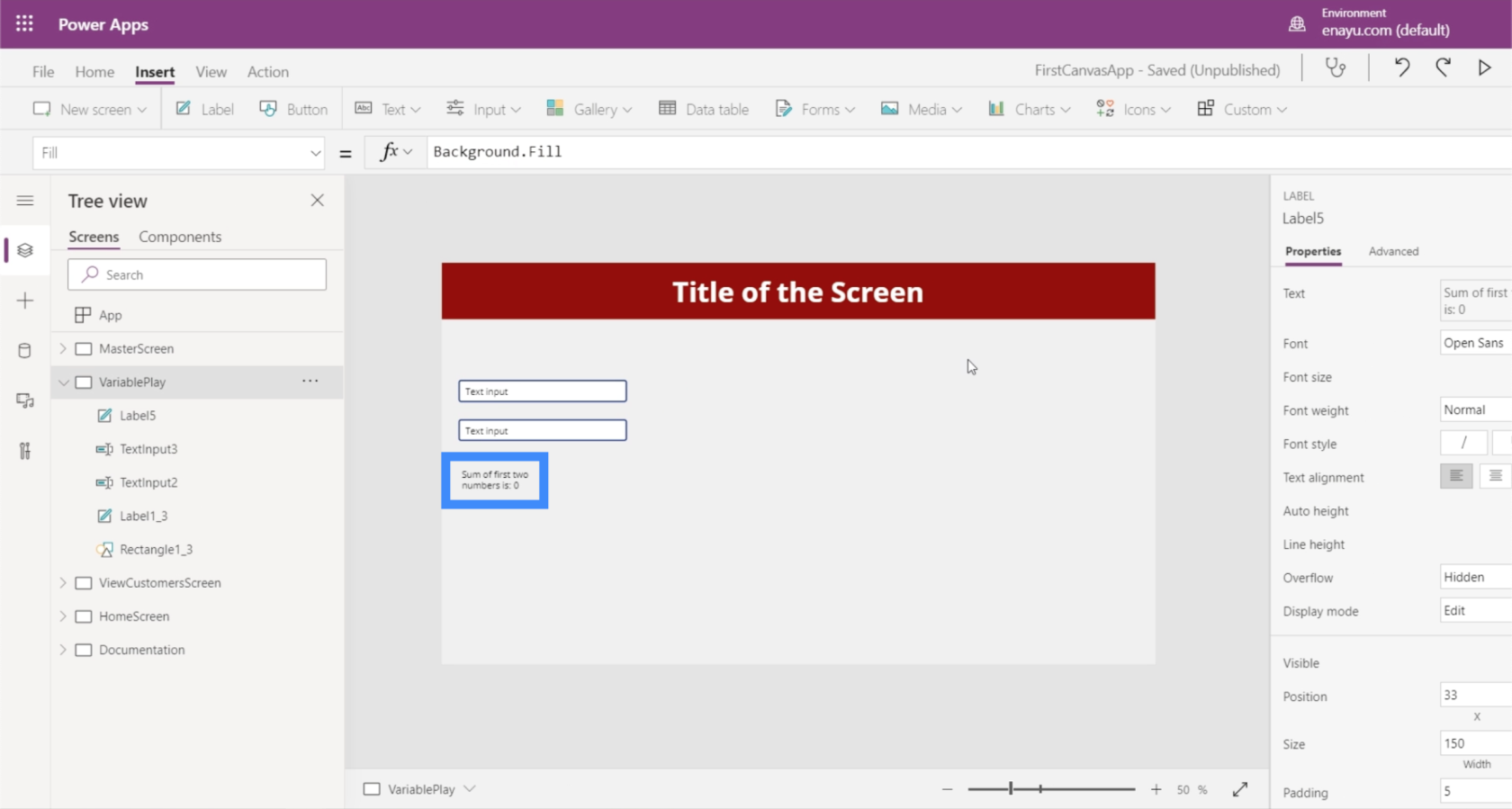Select the Title of the Screen banner
The width and height of the screenshot is (1512, 809).
tap(798, 291)
